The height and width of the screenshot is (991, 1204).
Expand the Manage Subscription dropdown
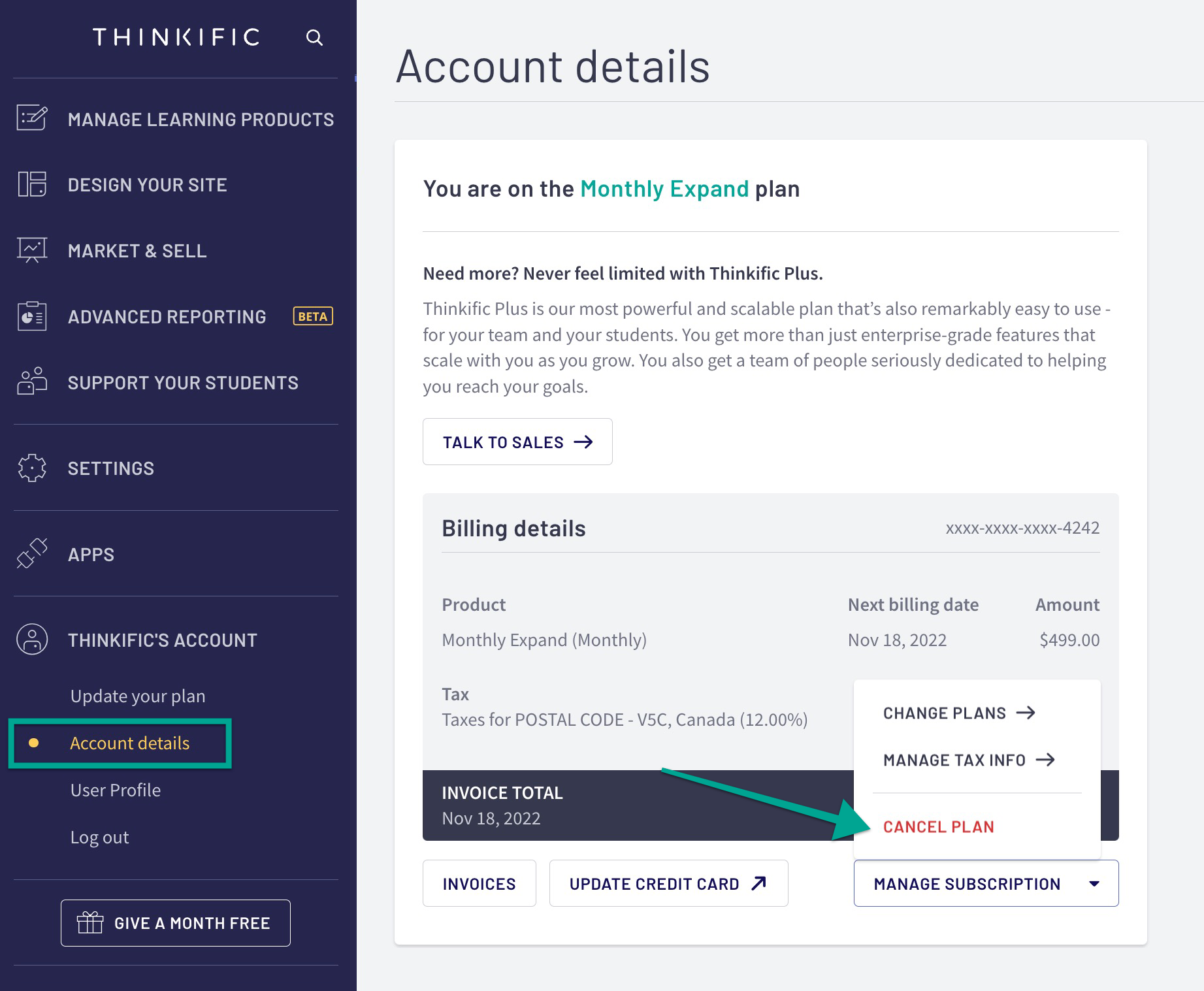[x=985, y=883]
